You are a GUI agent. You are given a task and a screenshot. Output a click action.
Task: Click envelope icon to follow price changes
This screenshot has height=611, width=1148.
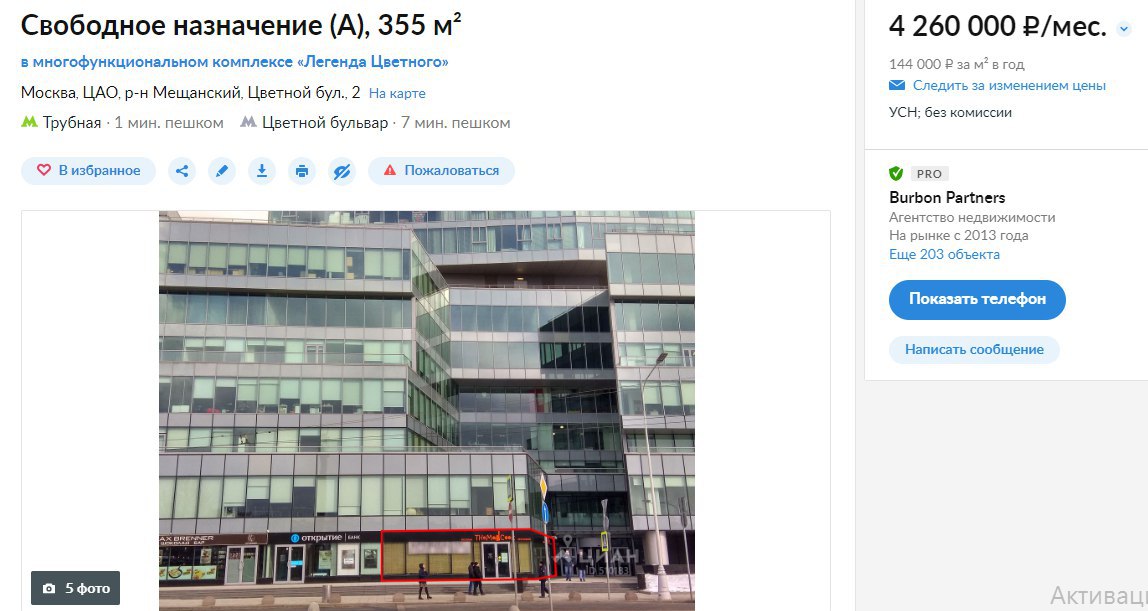coord(897,86)
